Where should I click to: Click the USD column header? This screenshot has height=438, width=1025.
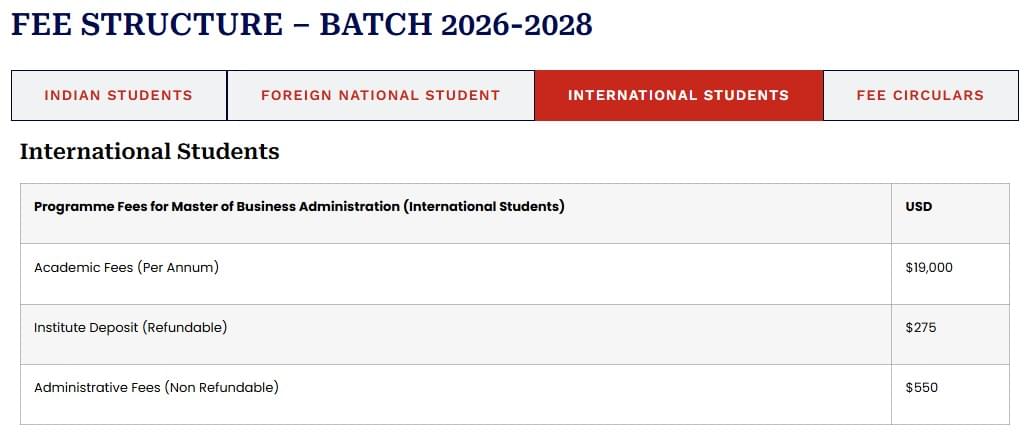click(x=918, y=207)
